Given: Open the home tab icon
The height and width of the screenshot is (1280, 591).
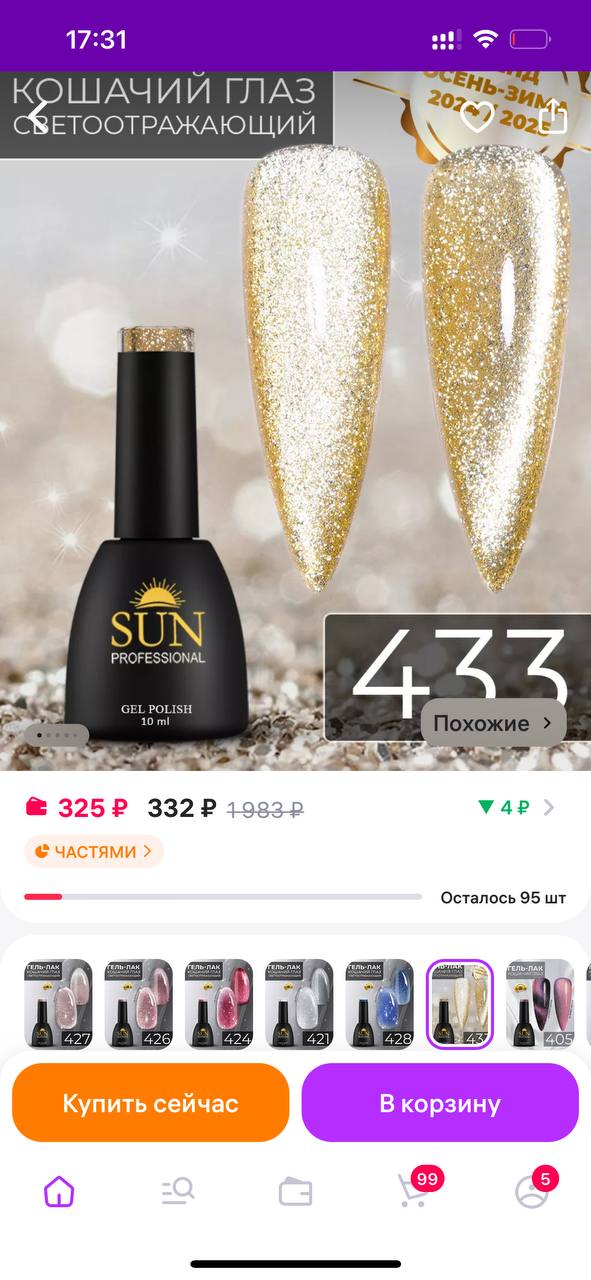Looking at the screenshot, I should click(x=59, y=1191).
